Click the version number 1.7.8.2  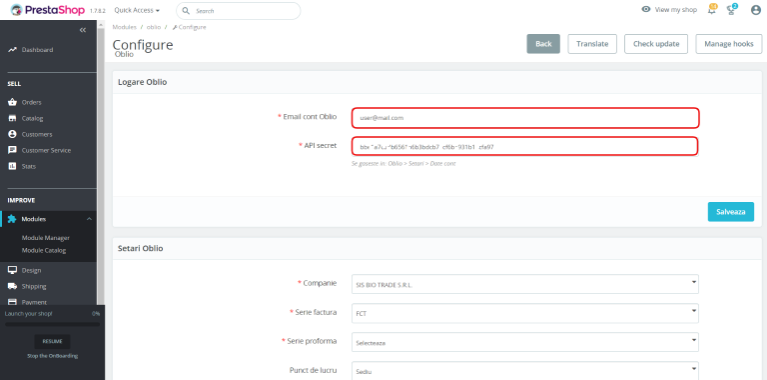click(98, 11)
